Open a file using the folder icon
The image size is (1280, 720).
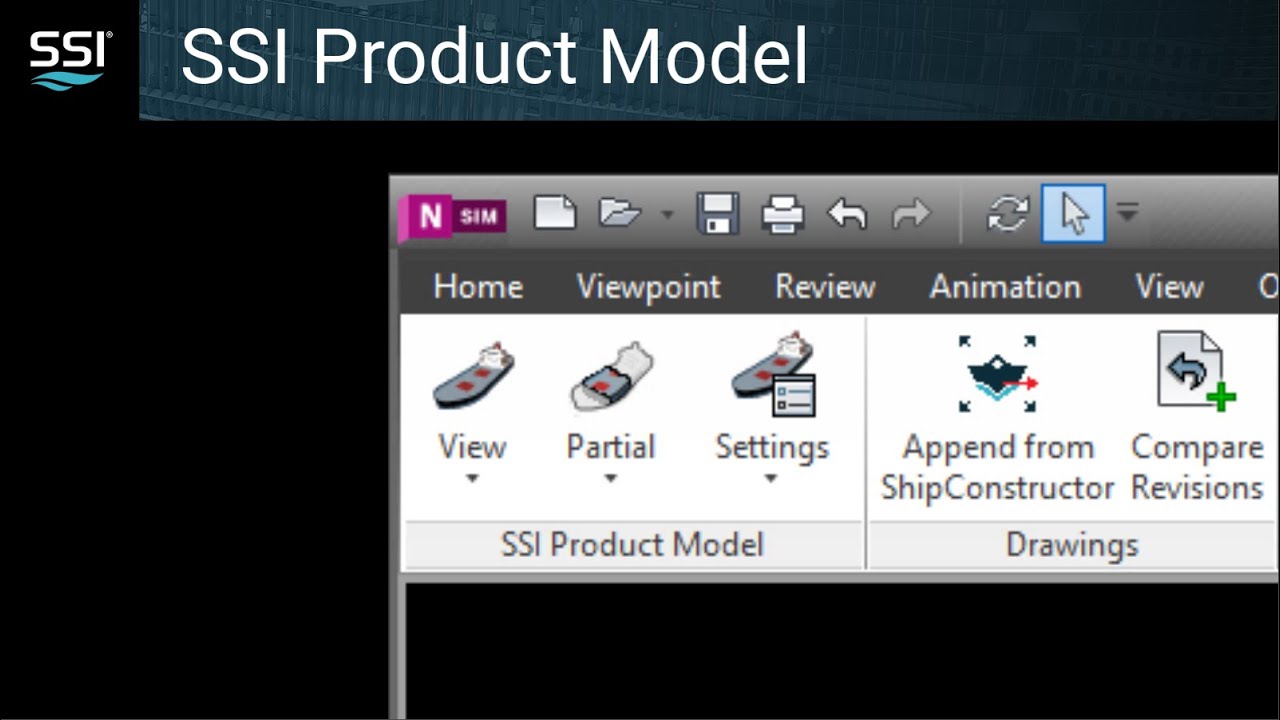619,213
